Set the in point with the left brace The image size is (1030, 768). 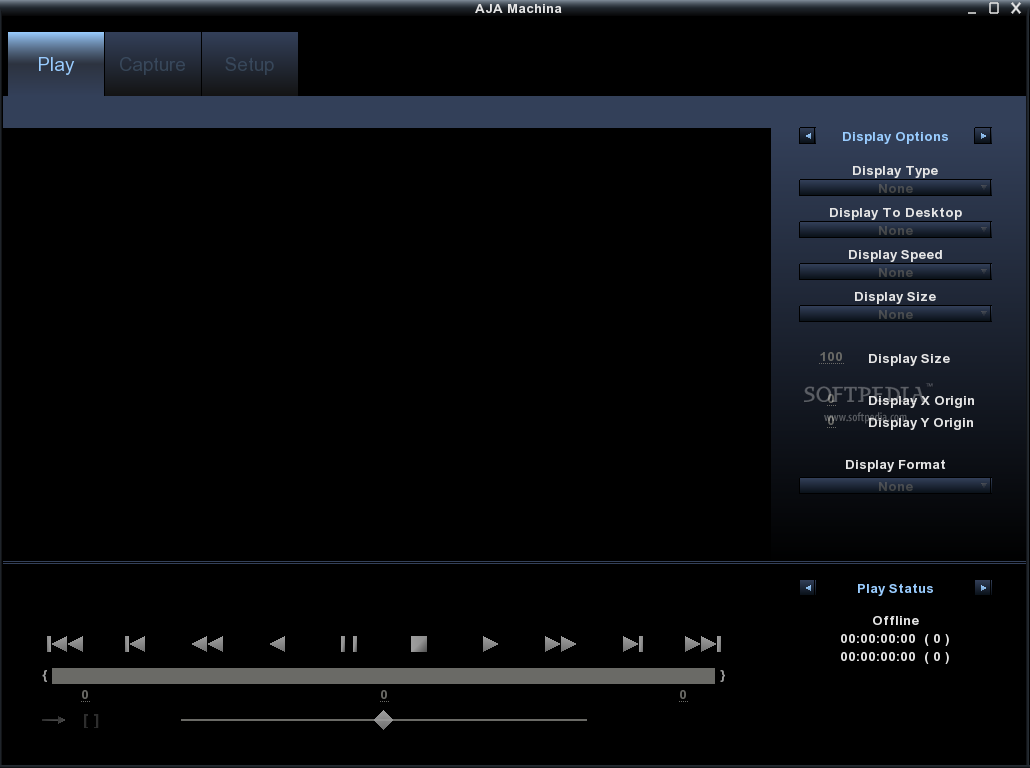45,675
